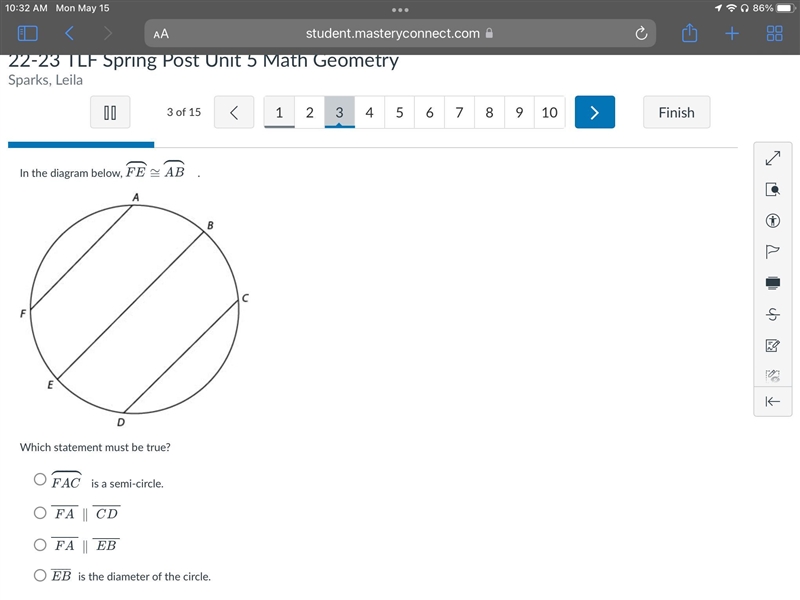The height and width of the screenshot is (600, 800).
Task: Tap the Wi-Fi status icon
Action: [732, 8]
